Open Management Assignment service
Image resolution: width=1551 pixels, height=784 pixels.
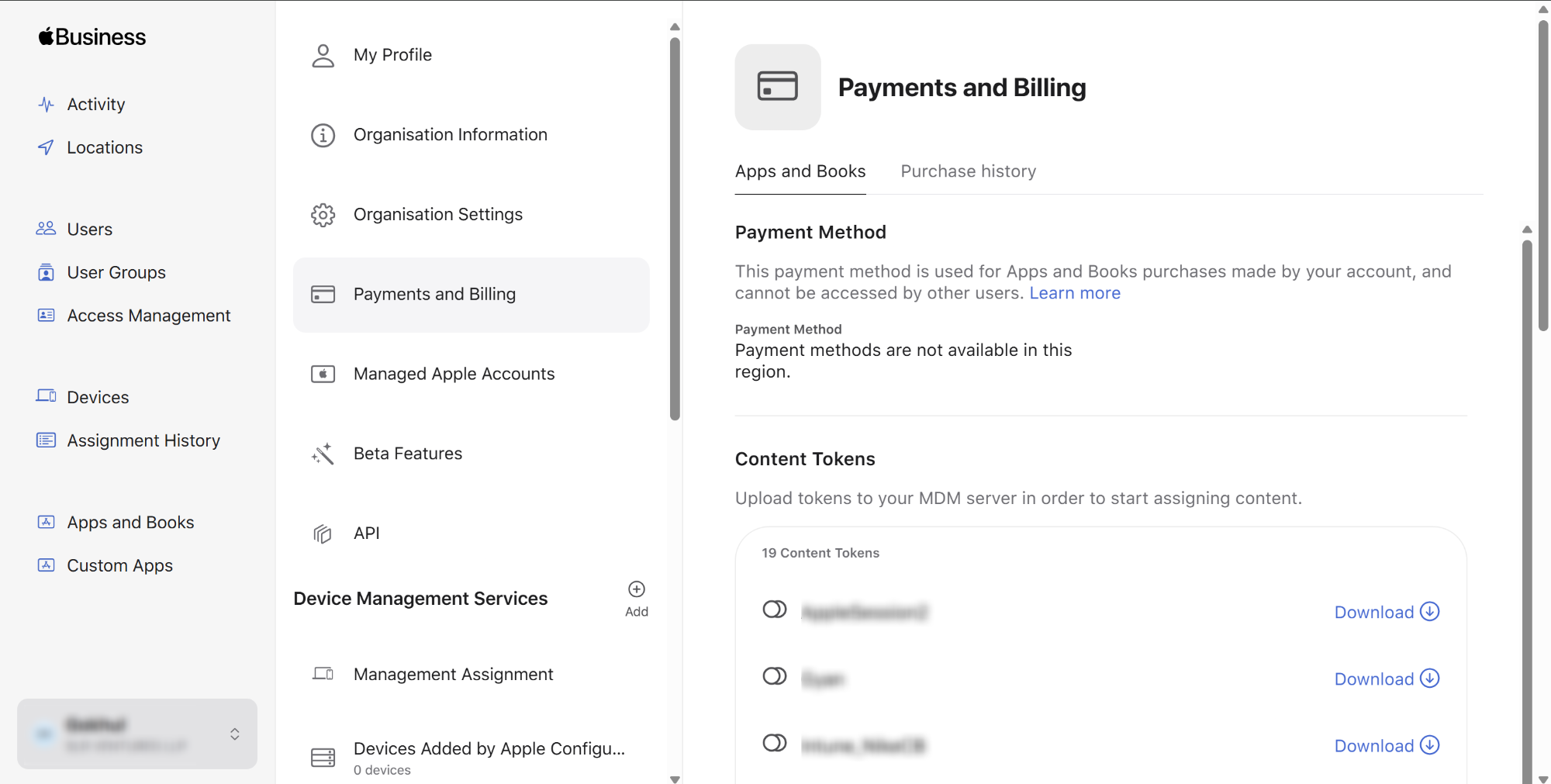[471, 674]
